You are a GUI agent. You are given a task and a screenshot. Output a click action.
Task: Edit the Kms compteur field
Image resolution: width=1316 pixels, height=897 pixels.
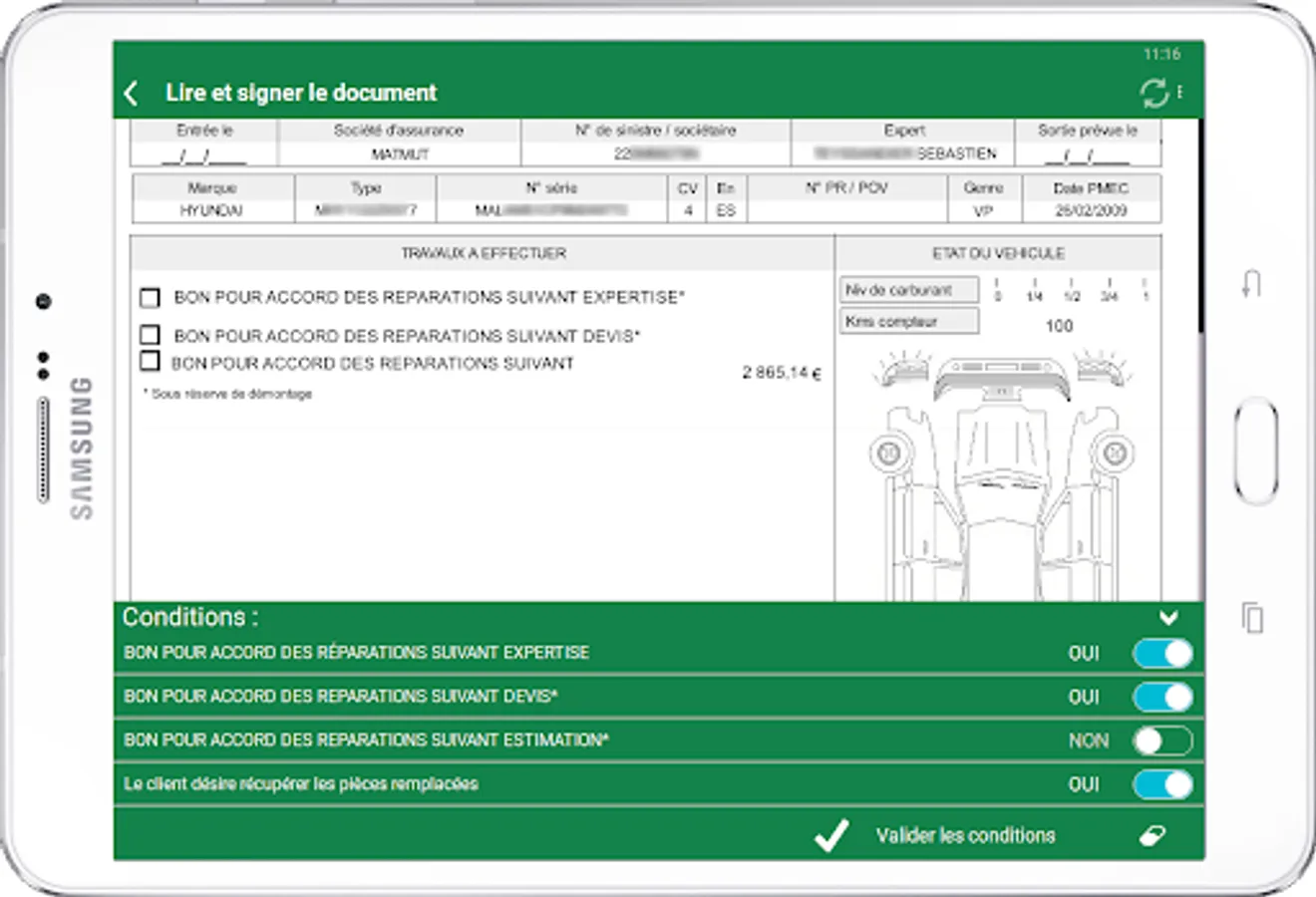click(x=908, y=320)
